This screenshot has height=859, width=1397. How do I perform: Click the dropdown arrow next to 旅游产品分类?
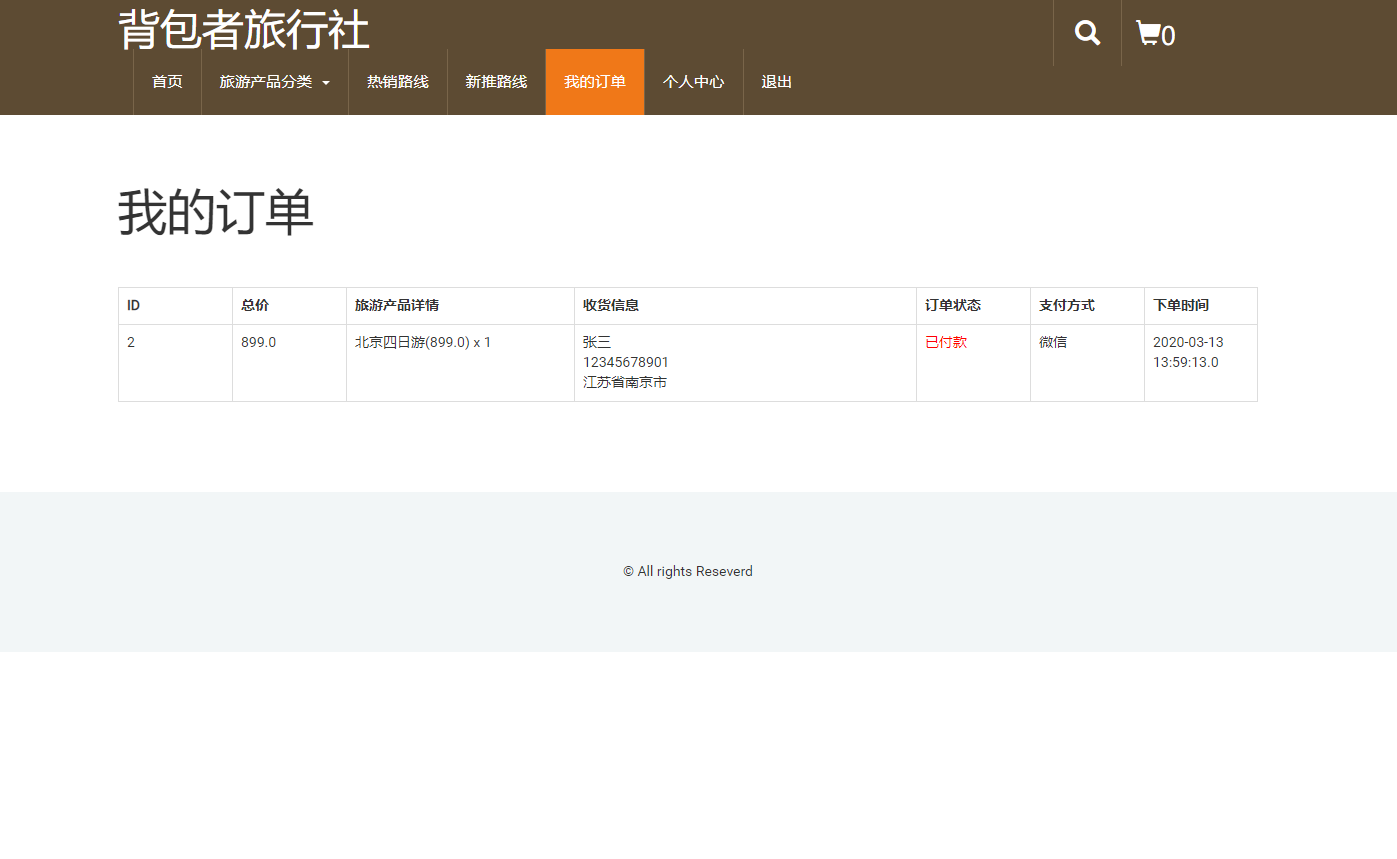coord(328,83)
